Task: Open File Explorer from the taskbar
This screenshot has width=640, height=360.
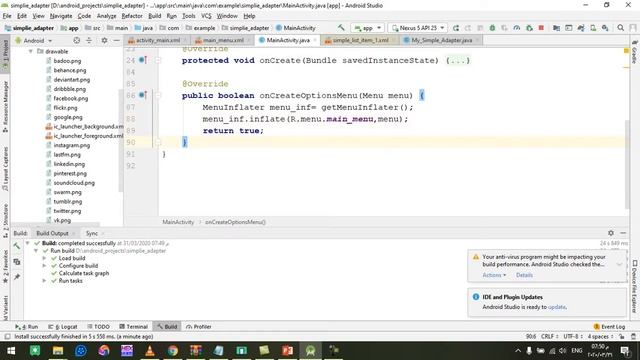Action: coord(58,351)
